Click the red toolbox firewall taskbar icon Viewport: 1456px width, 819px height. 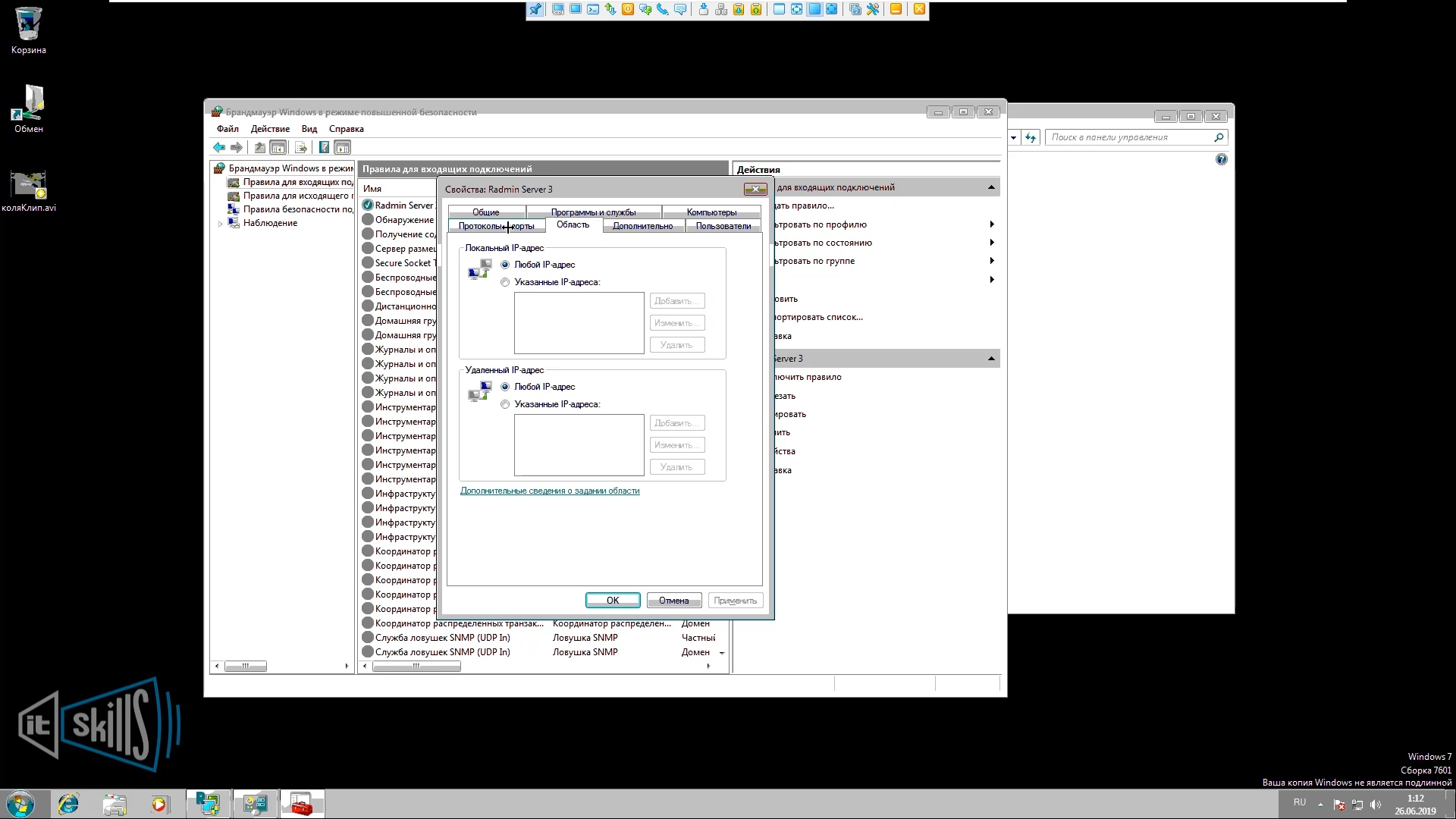302,804
